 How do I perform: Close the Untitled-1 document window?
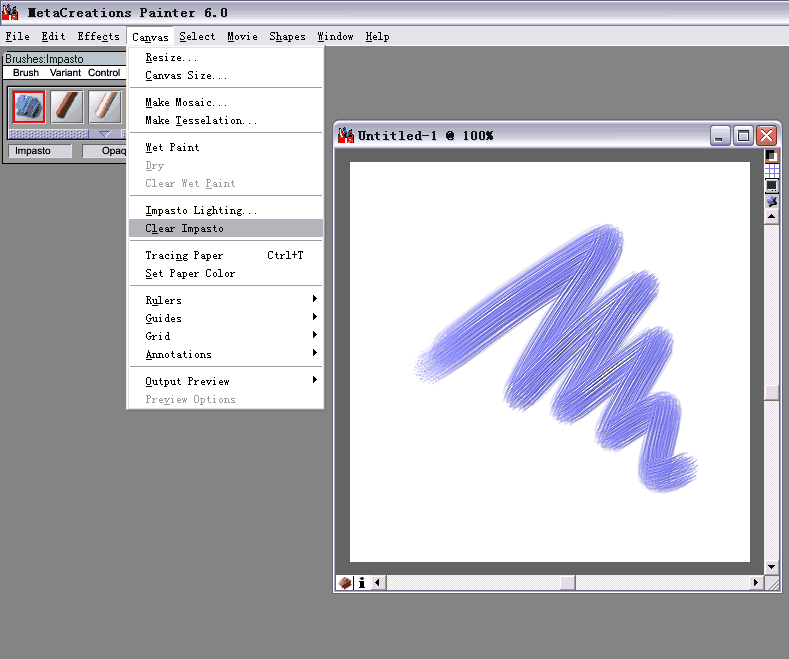point(766,136)
